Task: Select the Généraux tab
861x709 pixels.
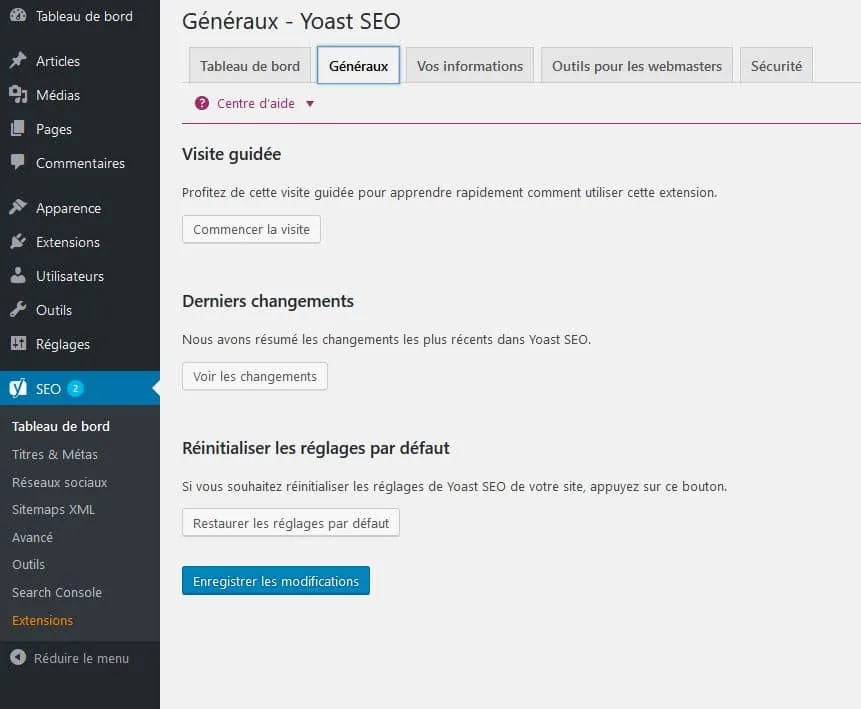Action: coord(359,65)
